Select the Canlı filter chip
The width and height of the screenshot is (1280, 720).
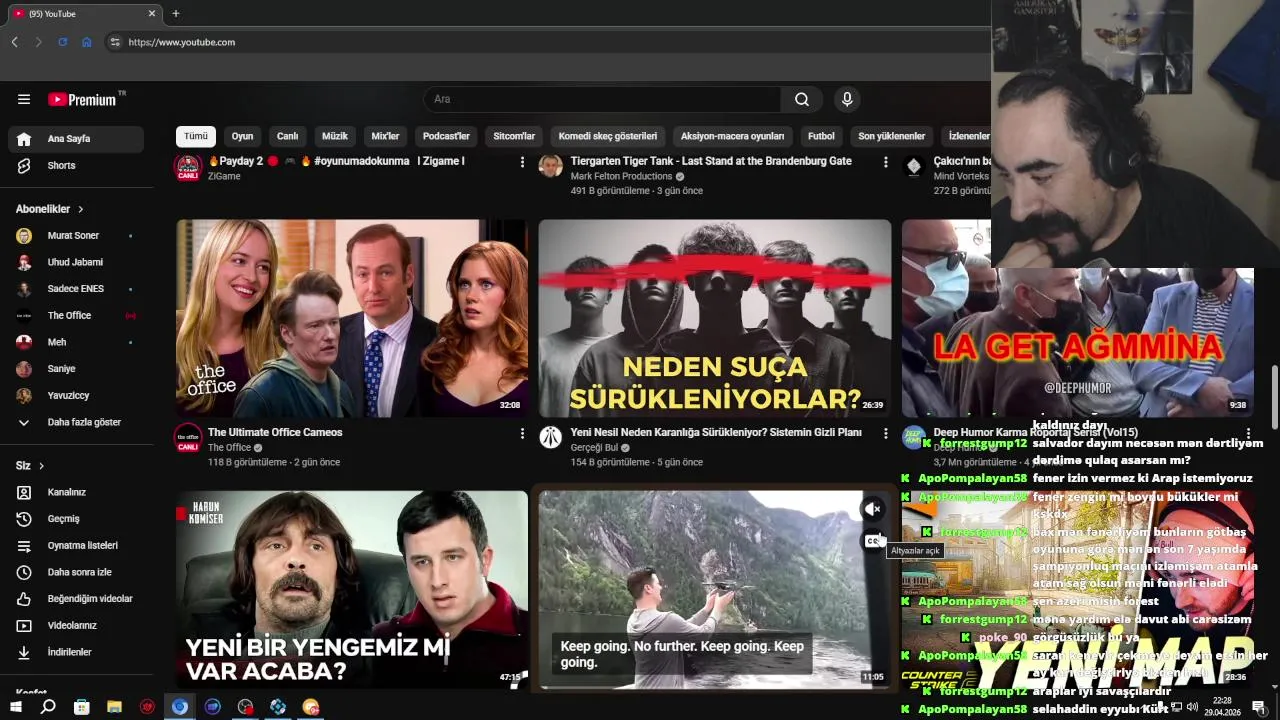[288, 136]
